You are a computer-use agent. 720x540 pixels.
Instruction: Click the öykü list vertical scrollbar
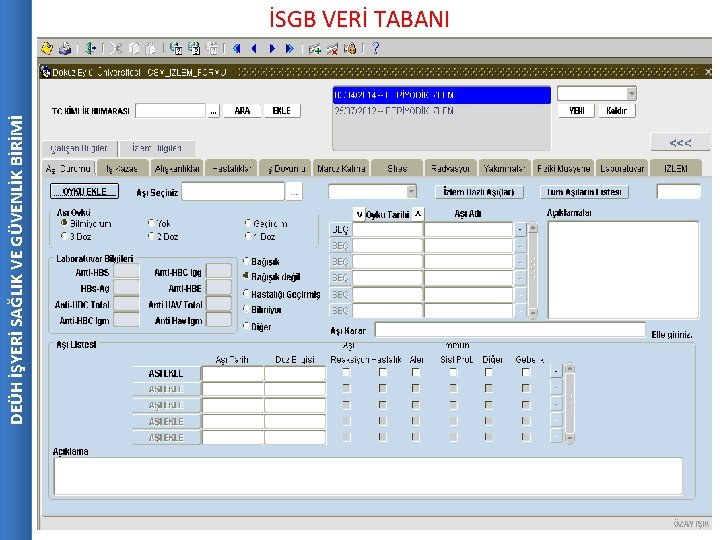tap(533, 270)
